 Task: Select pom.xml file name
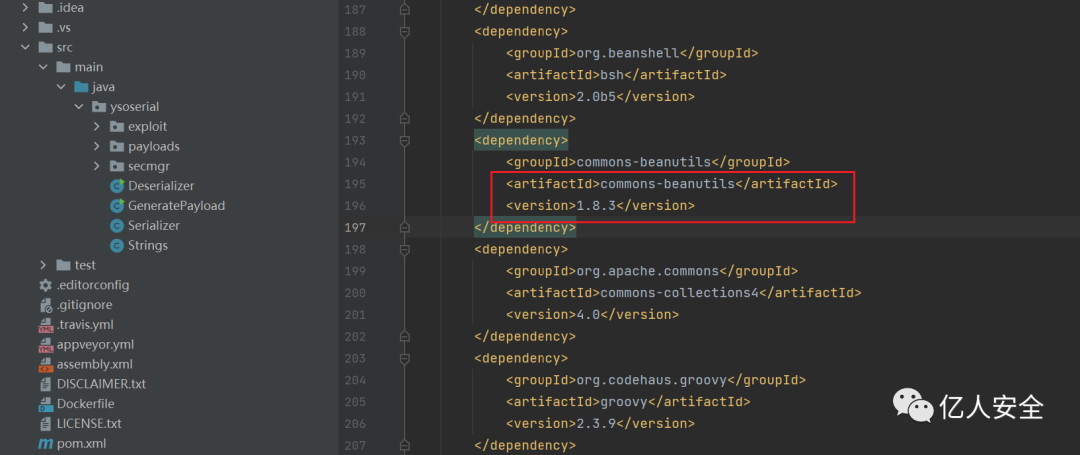[x=81, y=444]
